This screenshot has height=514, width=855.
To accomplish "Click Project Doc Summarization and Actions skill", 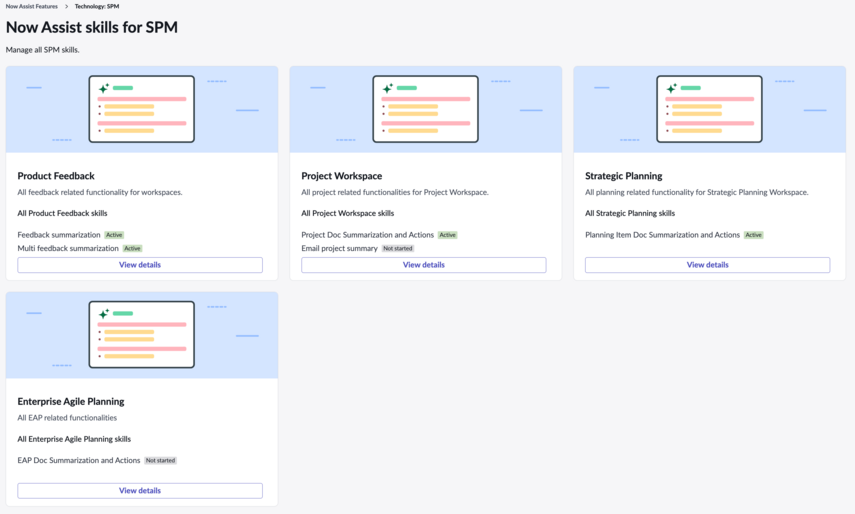I will (368, 235).
